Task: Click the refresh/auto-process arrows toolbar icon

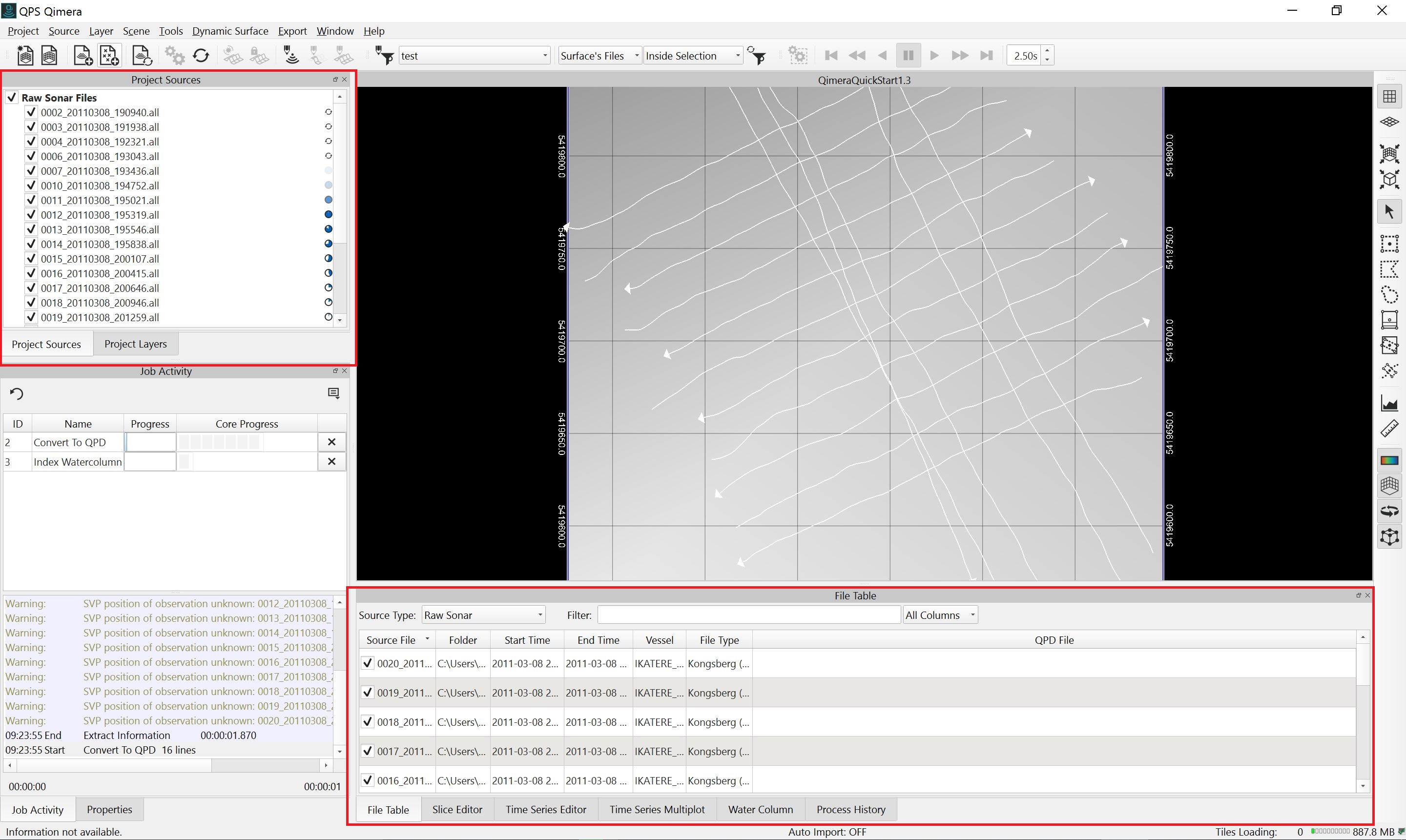Action: 202,56
